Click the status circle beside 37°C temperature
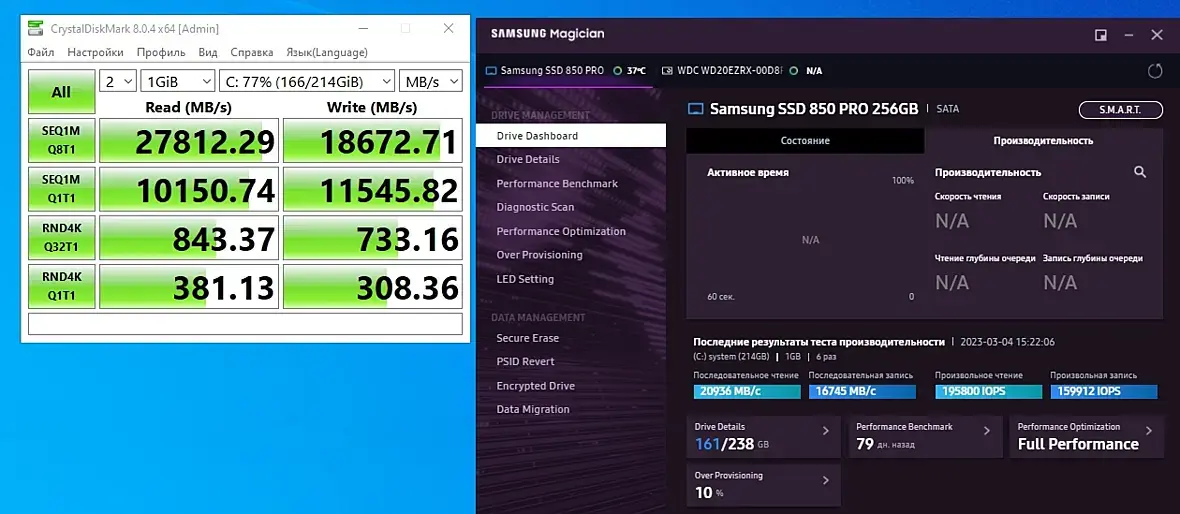Screen dimensions: 1180x514 [617, 71]
